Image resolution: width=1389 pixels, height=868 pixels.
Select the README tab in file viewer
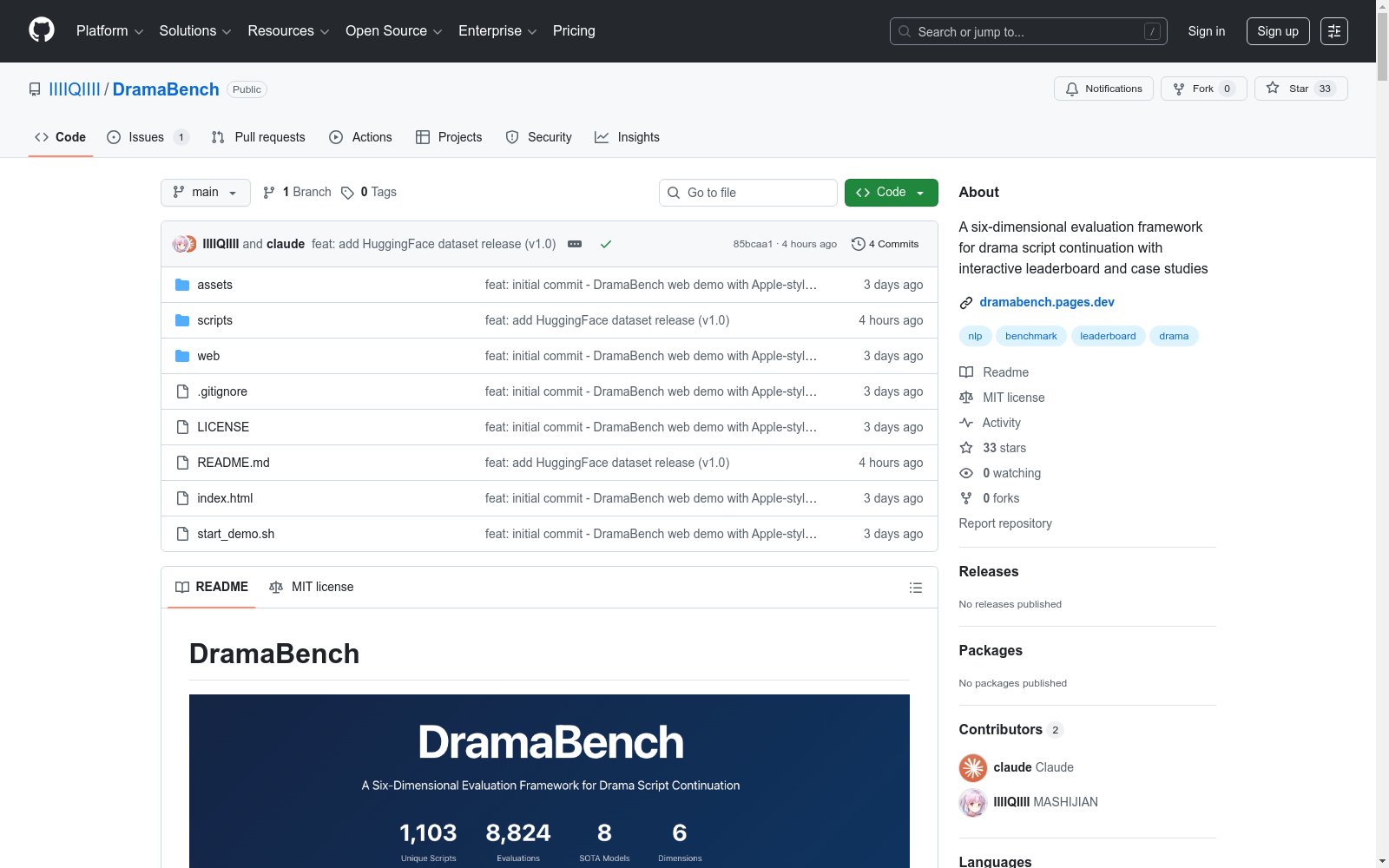(x=212, y=588)
